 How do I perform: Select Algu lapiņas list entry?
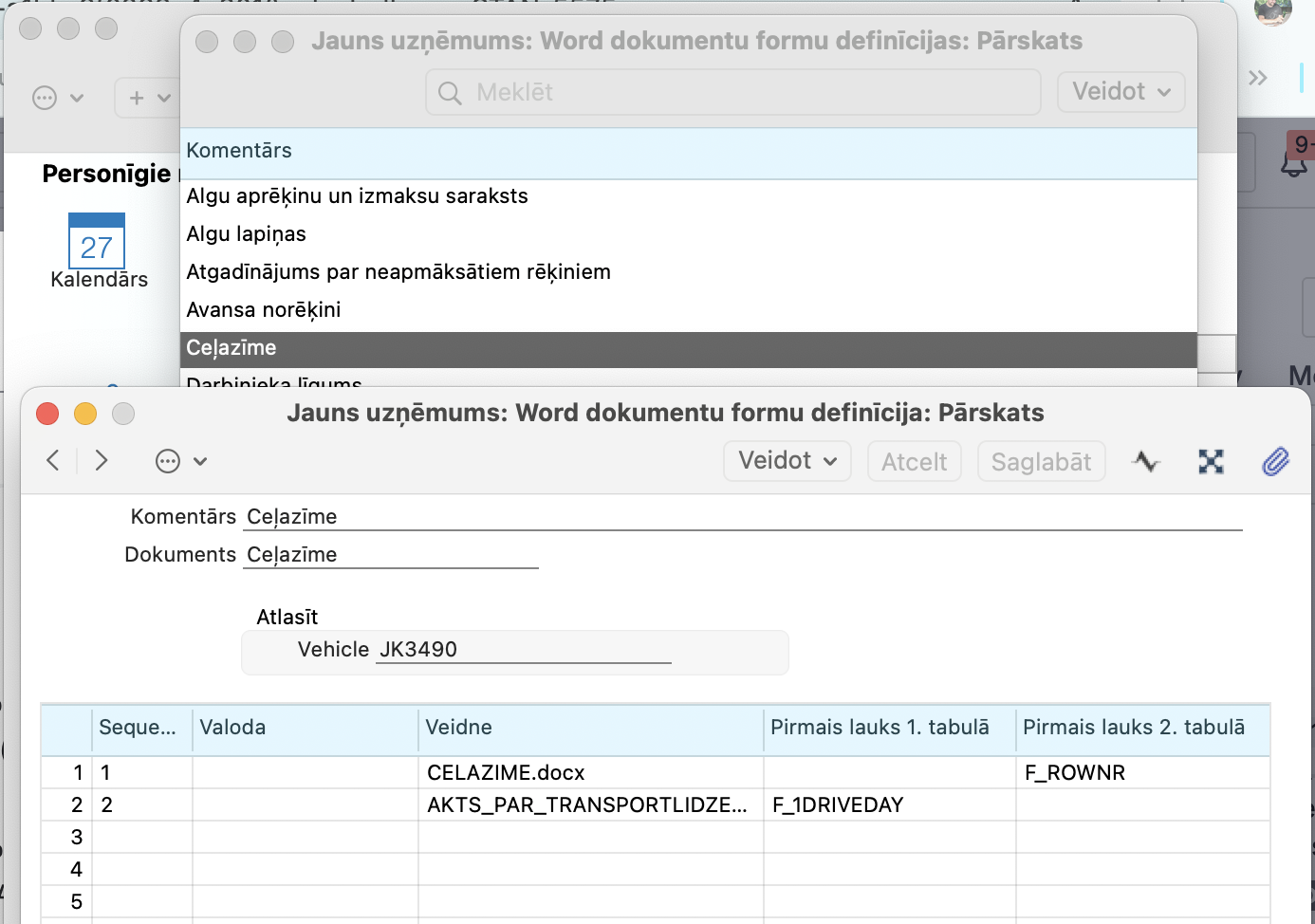247,234
